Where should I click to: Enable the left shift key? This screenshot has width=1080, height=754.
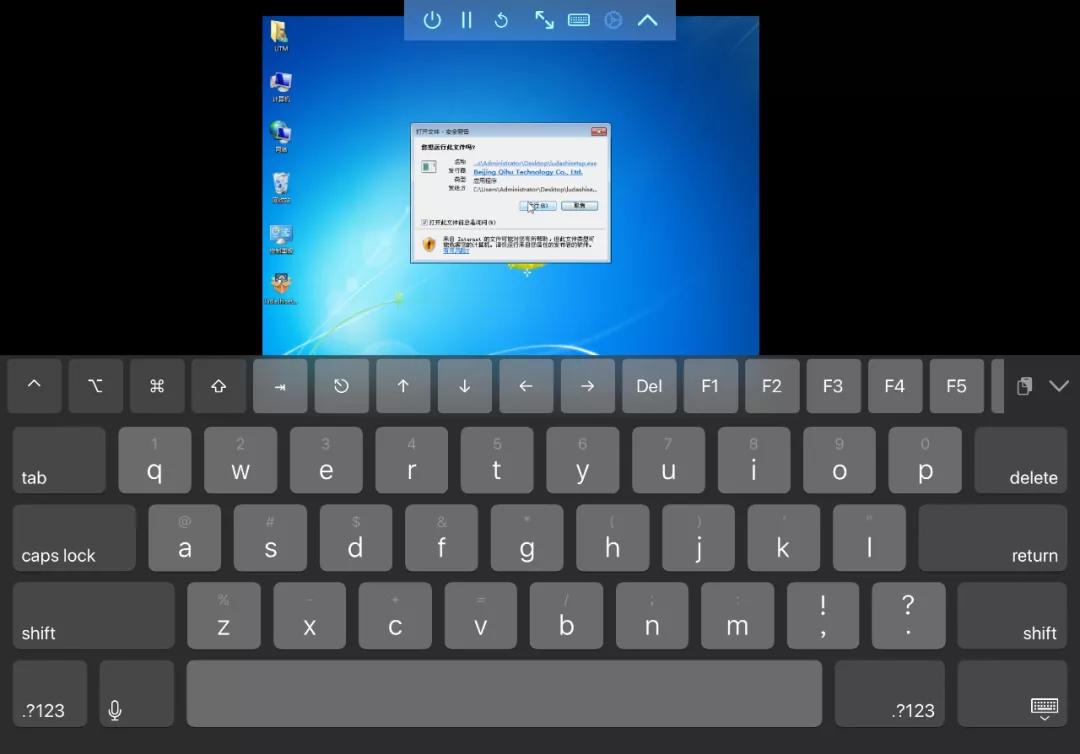click(x=92, y=616)
